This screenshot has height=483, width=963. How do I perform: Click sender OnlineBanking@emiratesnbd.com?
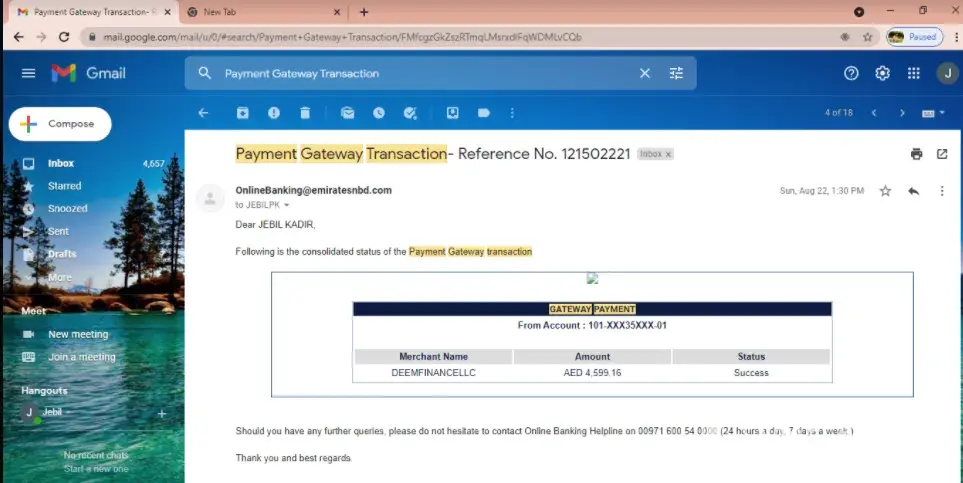pos(313,190)
